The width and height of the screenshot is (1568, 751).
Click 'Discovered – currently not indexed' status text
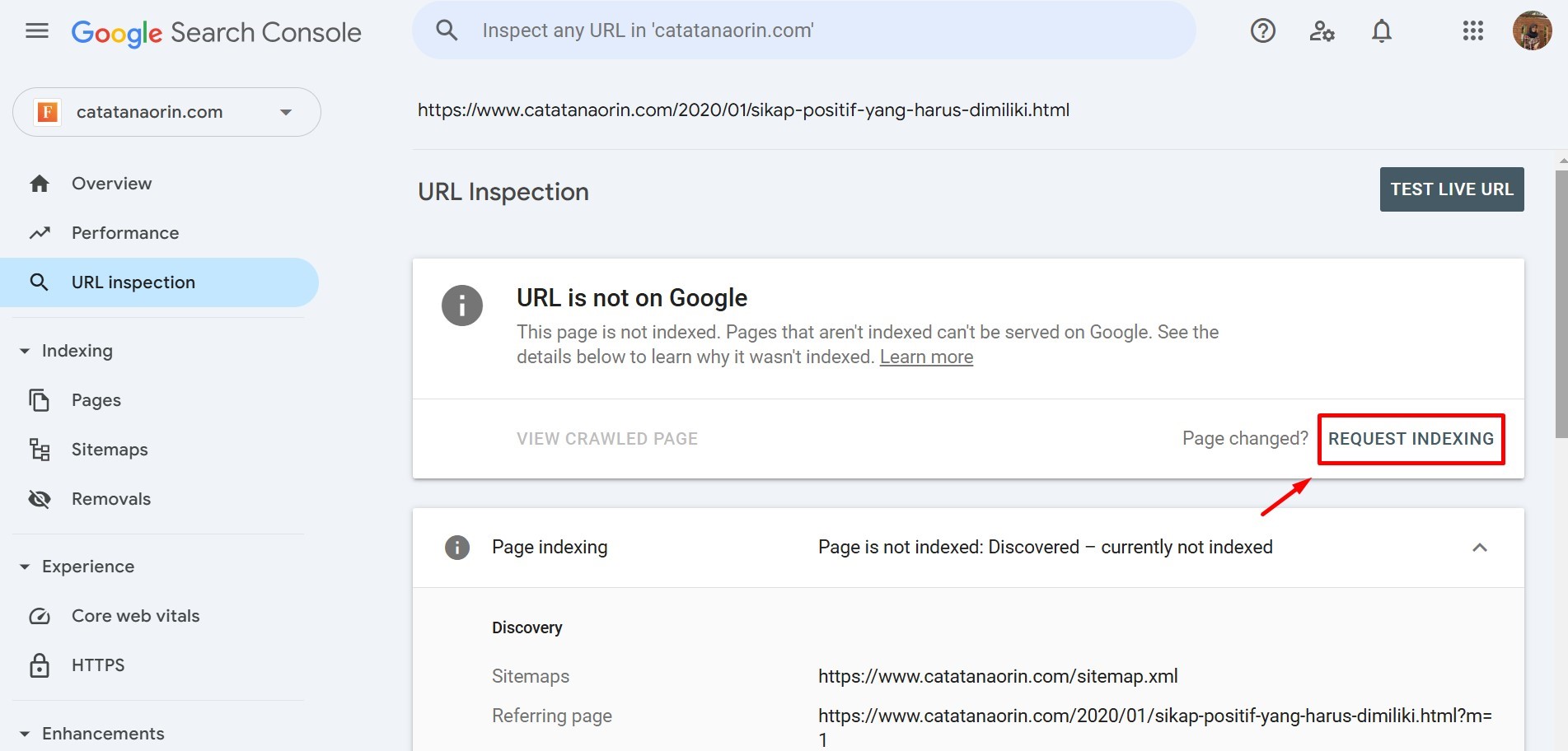coord(1130,548)
